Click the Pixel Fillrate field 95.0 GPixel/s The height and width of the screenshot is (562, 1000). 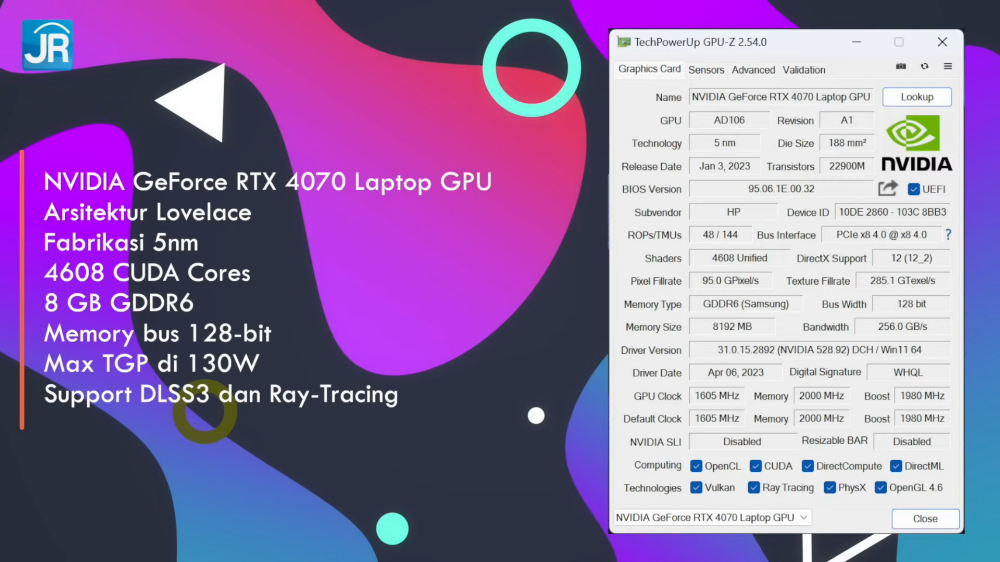click(730, 281)
